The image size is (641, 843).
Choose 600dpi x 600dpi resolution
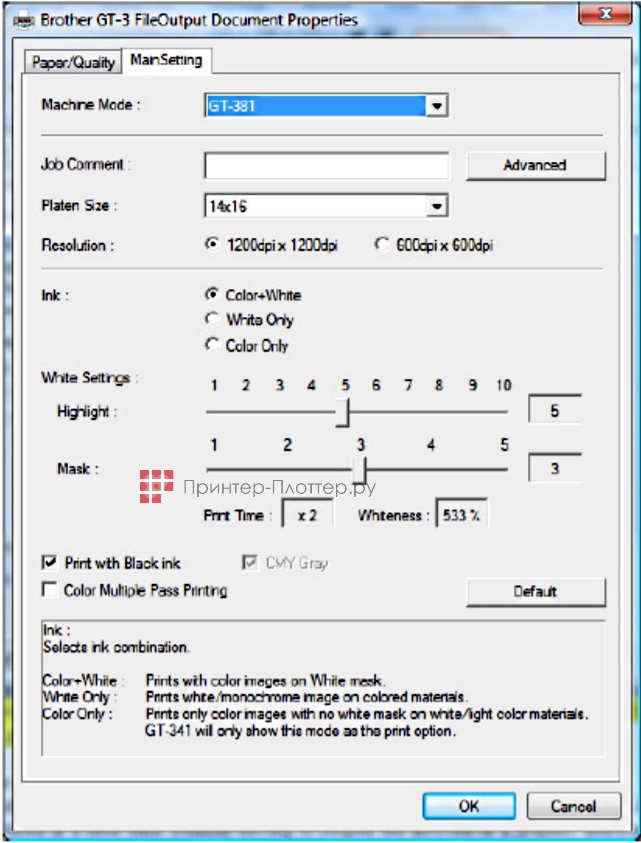click(x=381, y=245)
